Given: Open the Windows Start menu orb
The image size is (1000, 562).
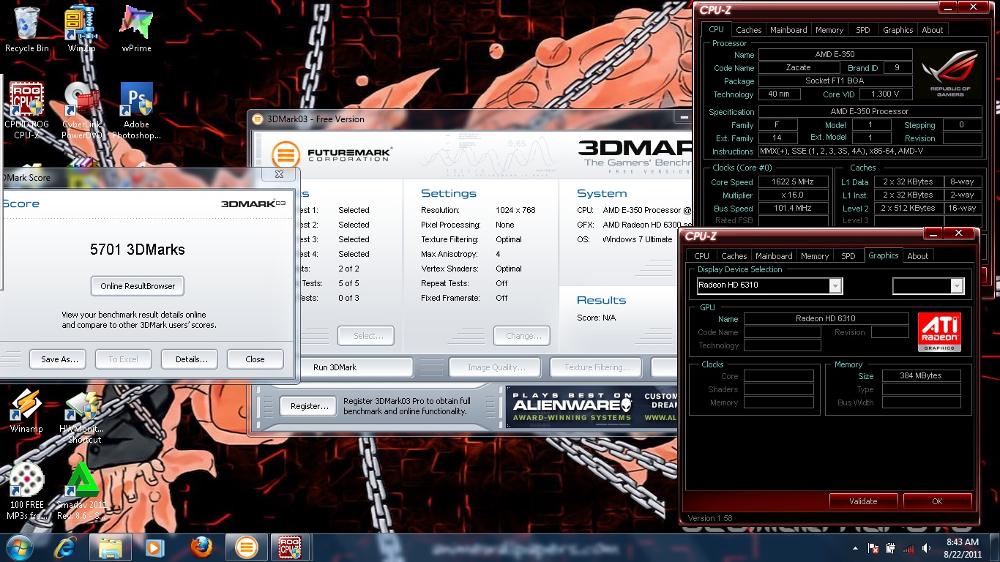Looking at the screenshot, I should click(x=20, y=548).
